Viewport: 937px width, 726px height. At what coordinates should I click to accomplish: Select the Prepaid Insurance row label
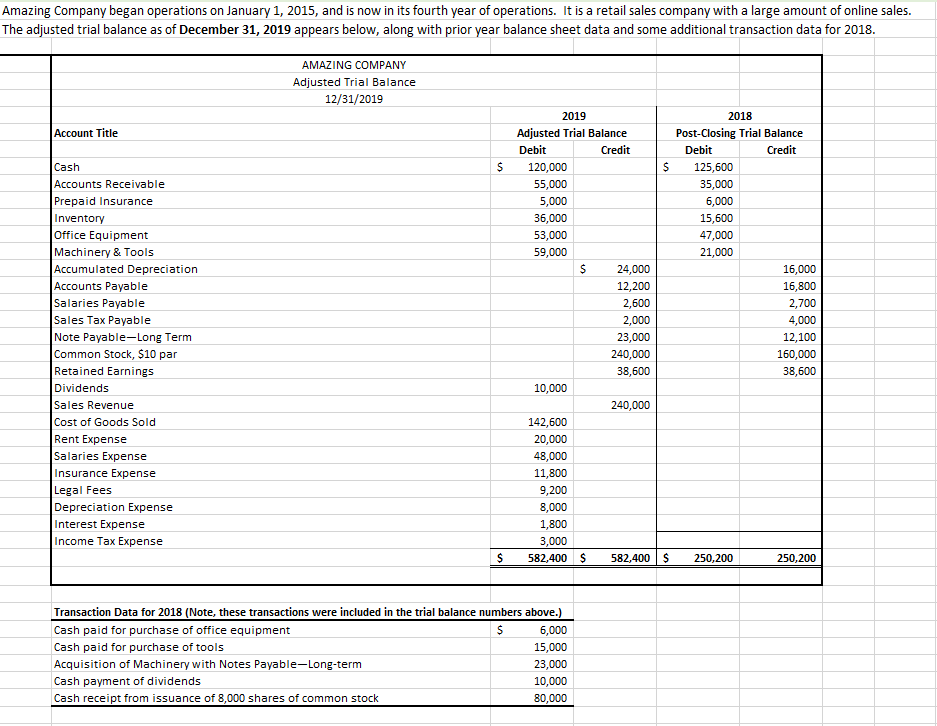click(x=101, y=201)
